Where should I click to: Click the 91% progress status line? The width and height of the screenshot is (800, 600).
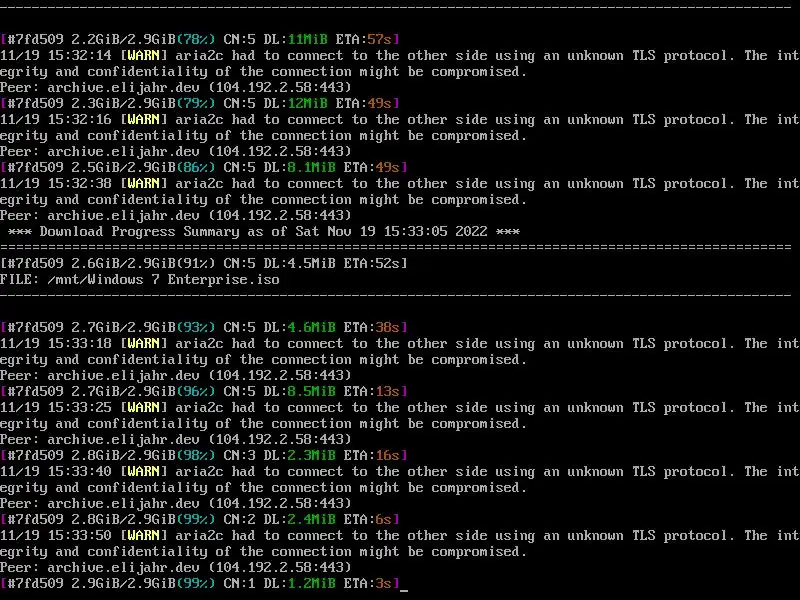pos(204,263)
